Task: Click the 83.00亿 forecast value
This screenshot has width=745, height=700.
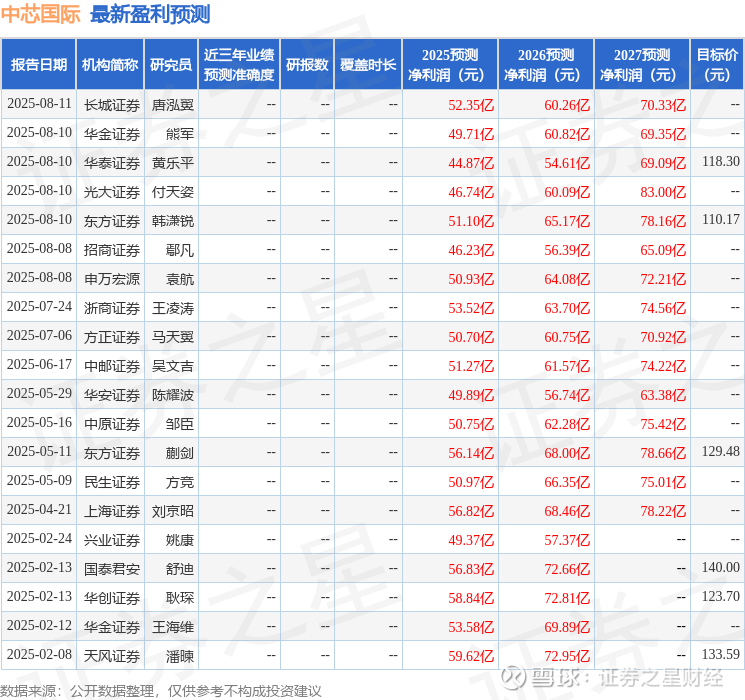Action: tap(663, 192)
